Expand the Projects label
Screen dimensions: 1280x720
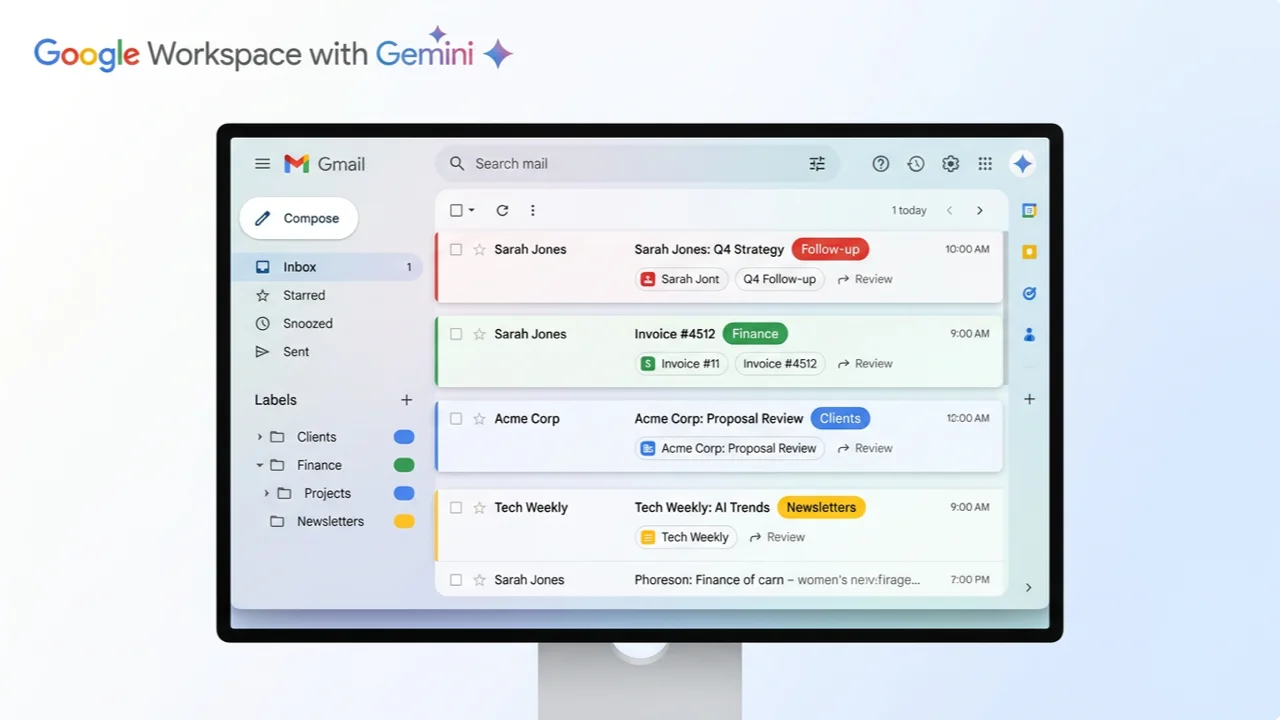(x=267, y=493)
